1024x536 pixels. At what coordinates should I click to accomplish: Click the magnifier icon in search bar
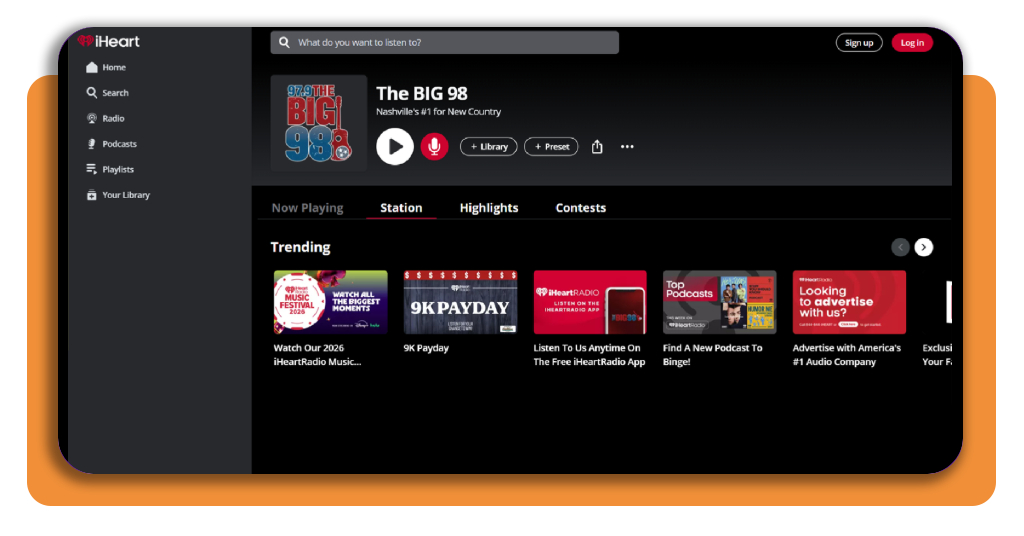pos(284,42)
